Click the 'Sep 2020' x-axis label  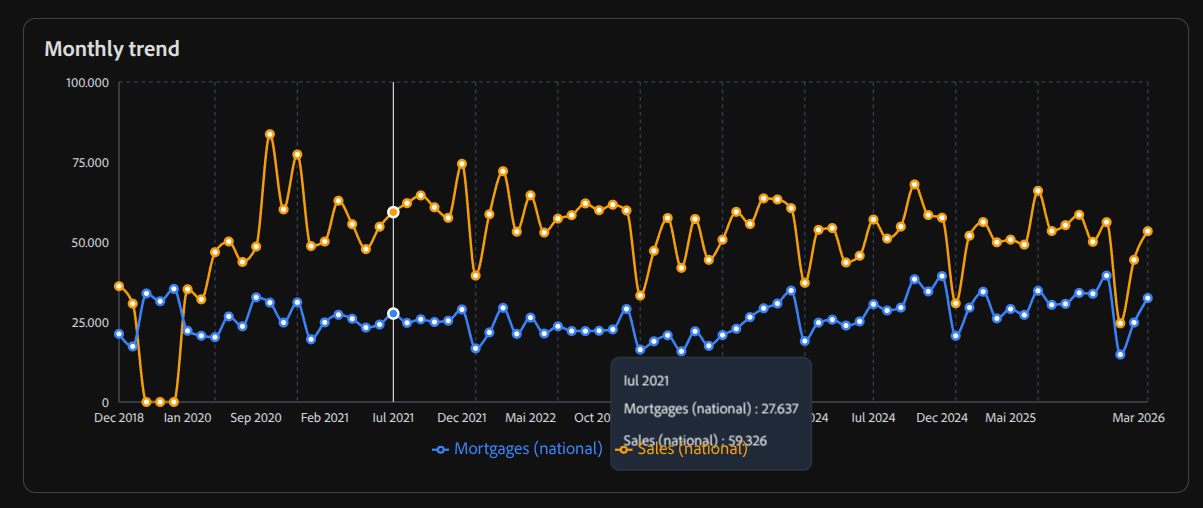click(x=256, y=418)
